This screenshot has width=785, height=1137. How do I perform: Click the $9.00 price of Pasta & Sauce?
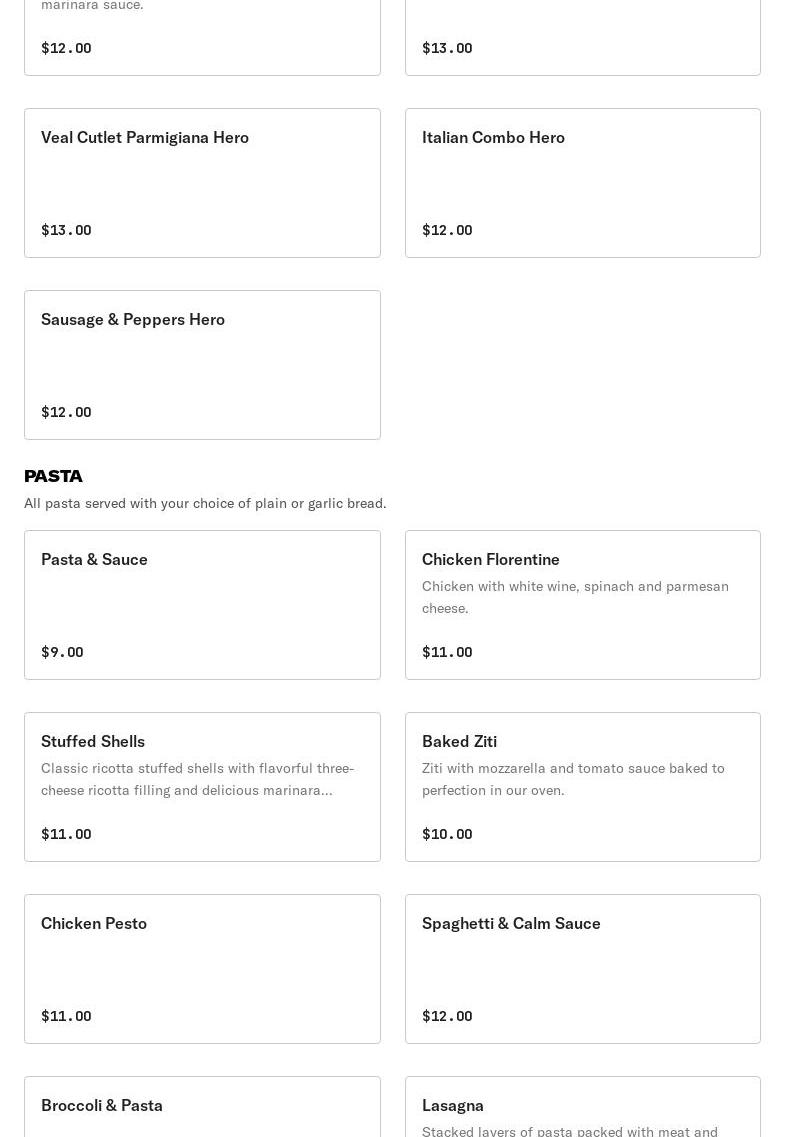pyautogui.click(x=62, y=652)
